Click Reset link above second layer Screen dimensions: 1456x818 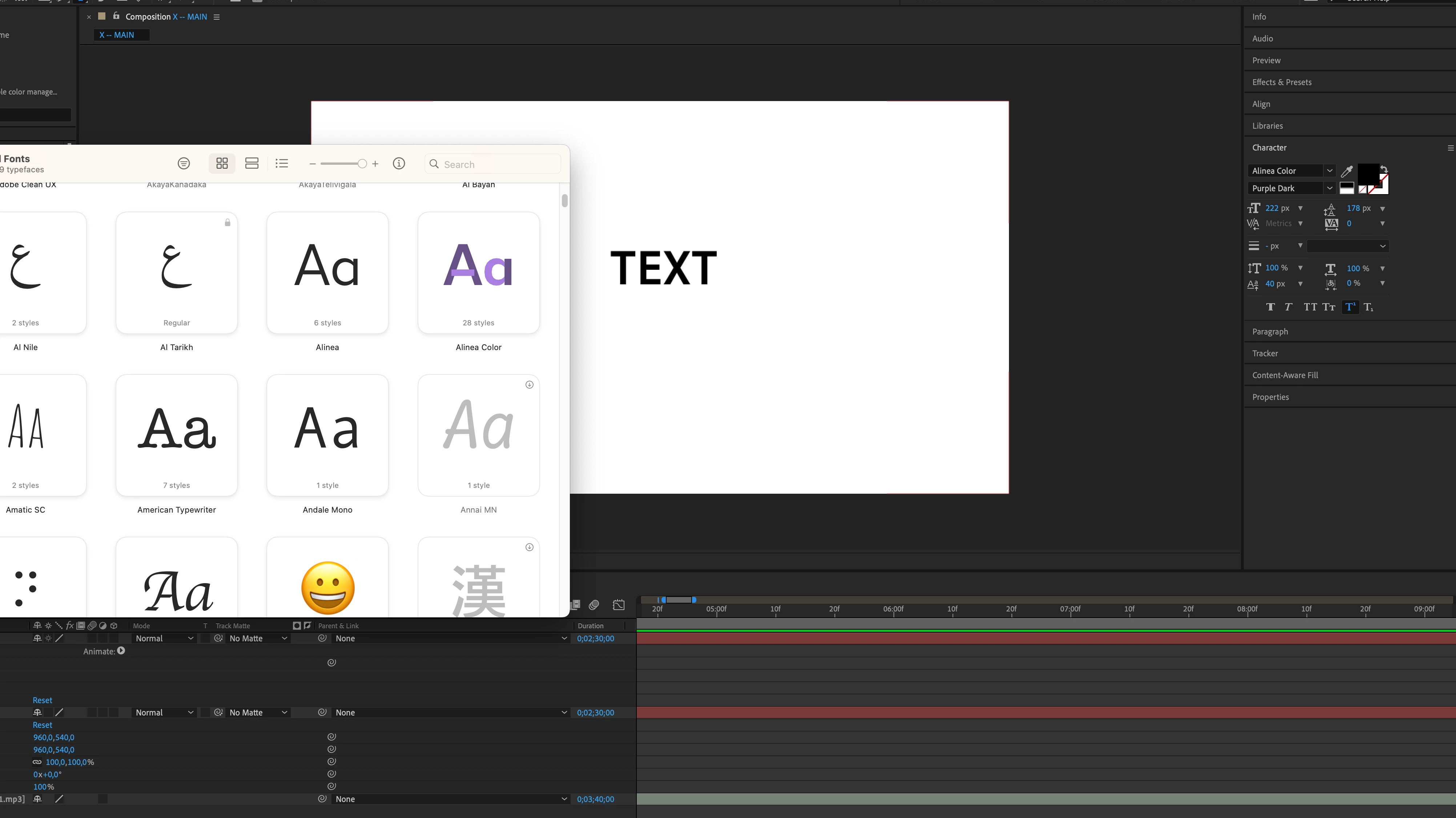[42, 700]
